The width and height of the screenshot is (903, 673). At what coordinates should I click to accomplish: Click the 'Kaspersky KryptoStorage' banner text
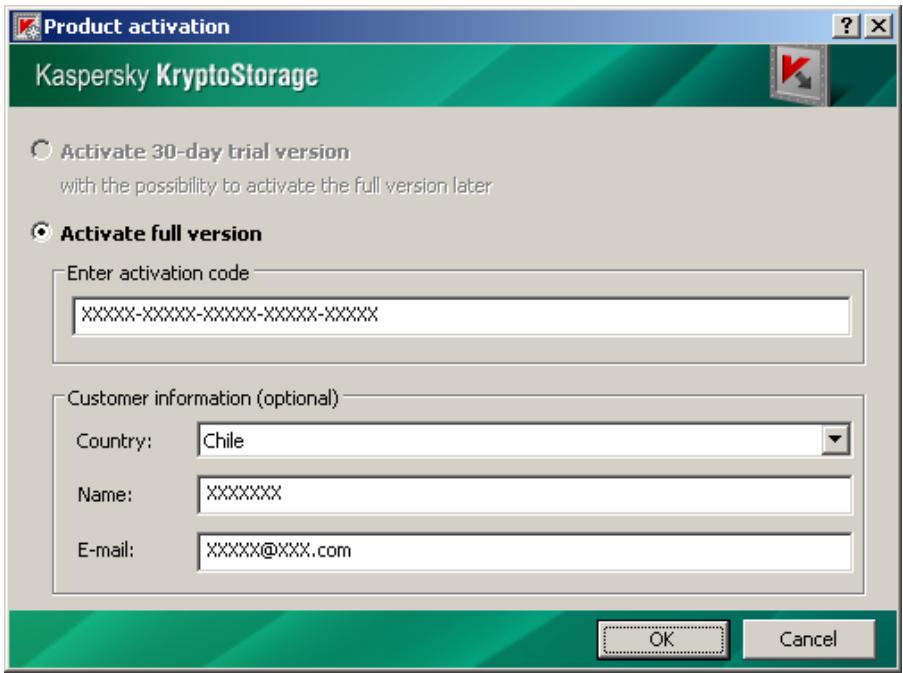(x=177, y=75)
